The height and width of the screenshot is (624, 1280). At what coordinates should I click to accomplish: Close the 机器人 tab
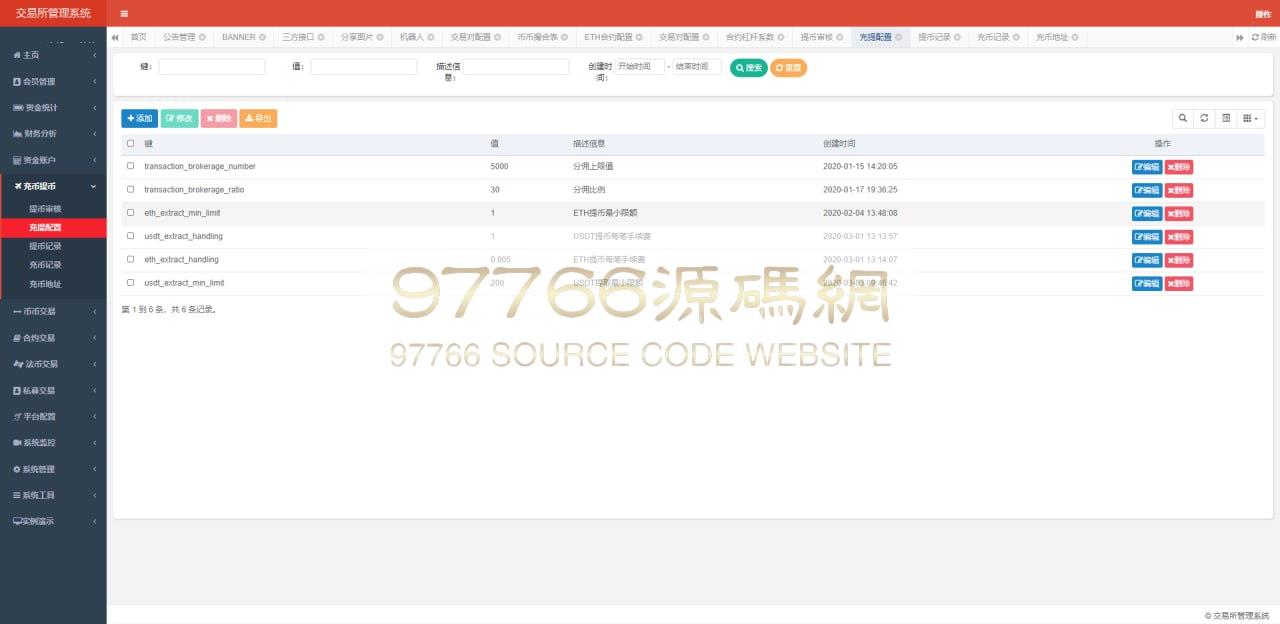tap(431, 37)
